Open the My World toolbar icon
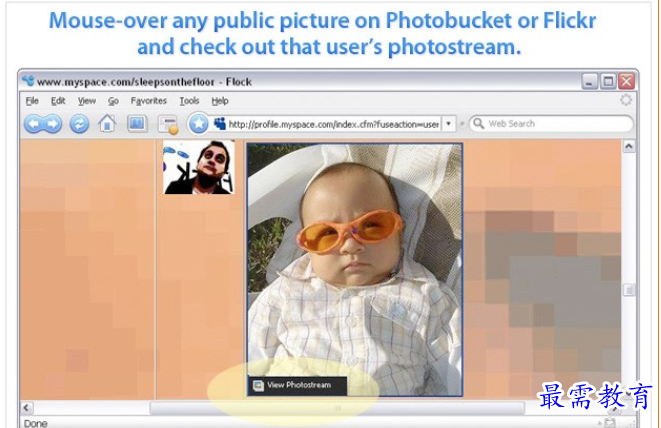661x428 pixels. (x=137, y=124)
